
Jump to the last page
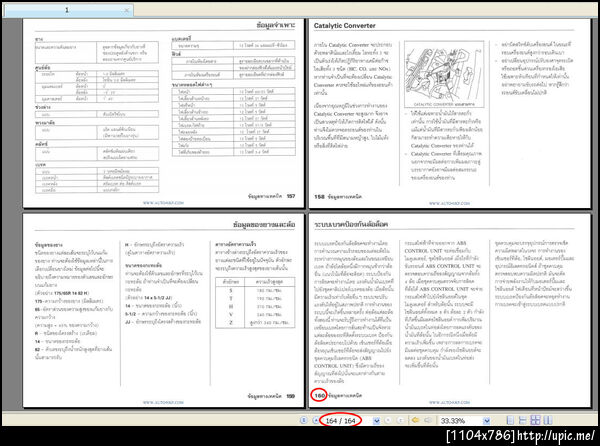pyautogui.click(x=400, y=420)
